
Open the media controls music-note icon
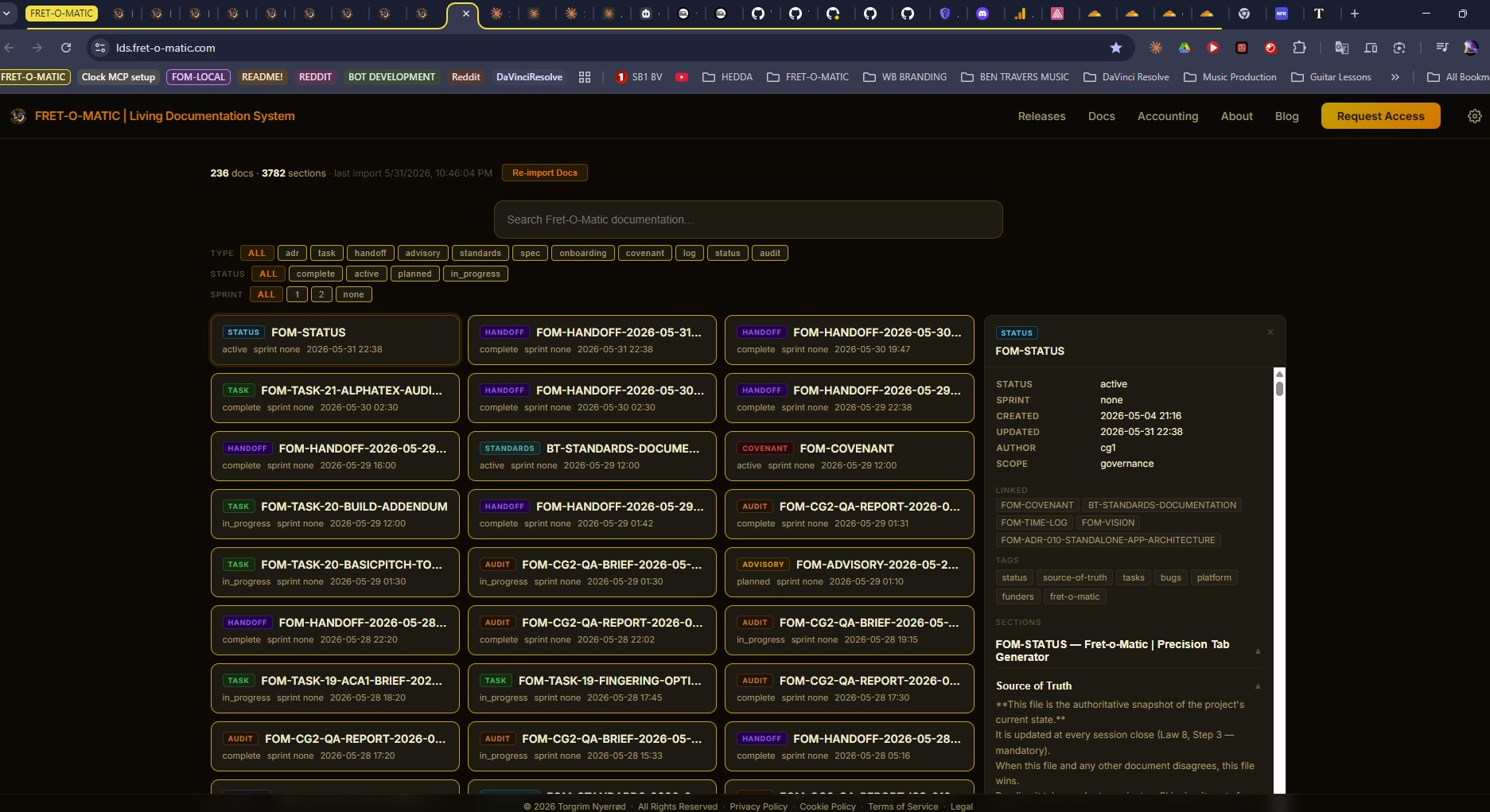point(1441,48)
